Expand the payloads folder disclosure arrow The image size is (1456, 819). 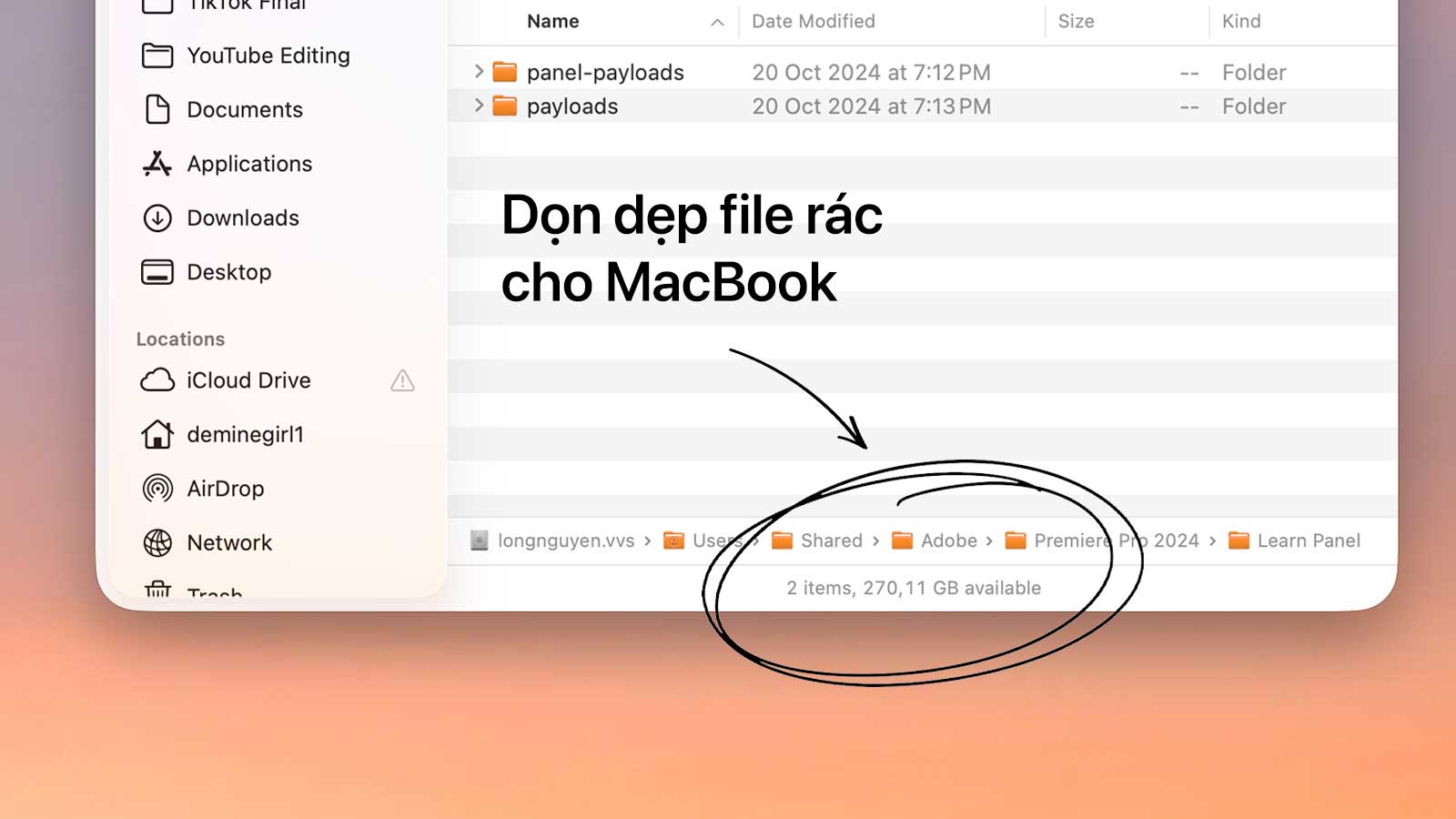click(479, 106)
